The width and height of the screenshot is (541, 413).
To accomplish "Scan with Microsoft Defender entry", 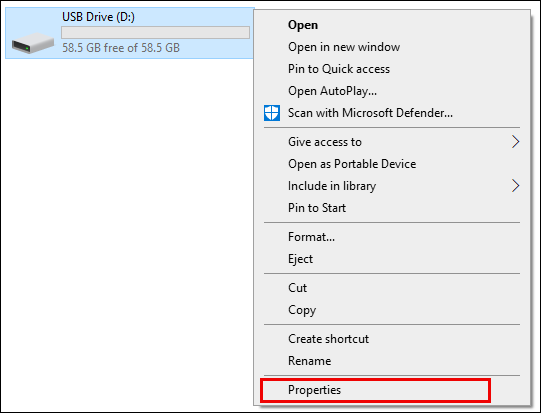I will point(392,113).
